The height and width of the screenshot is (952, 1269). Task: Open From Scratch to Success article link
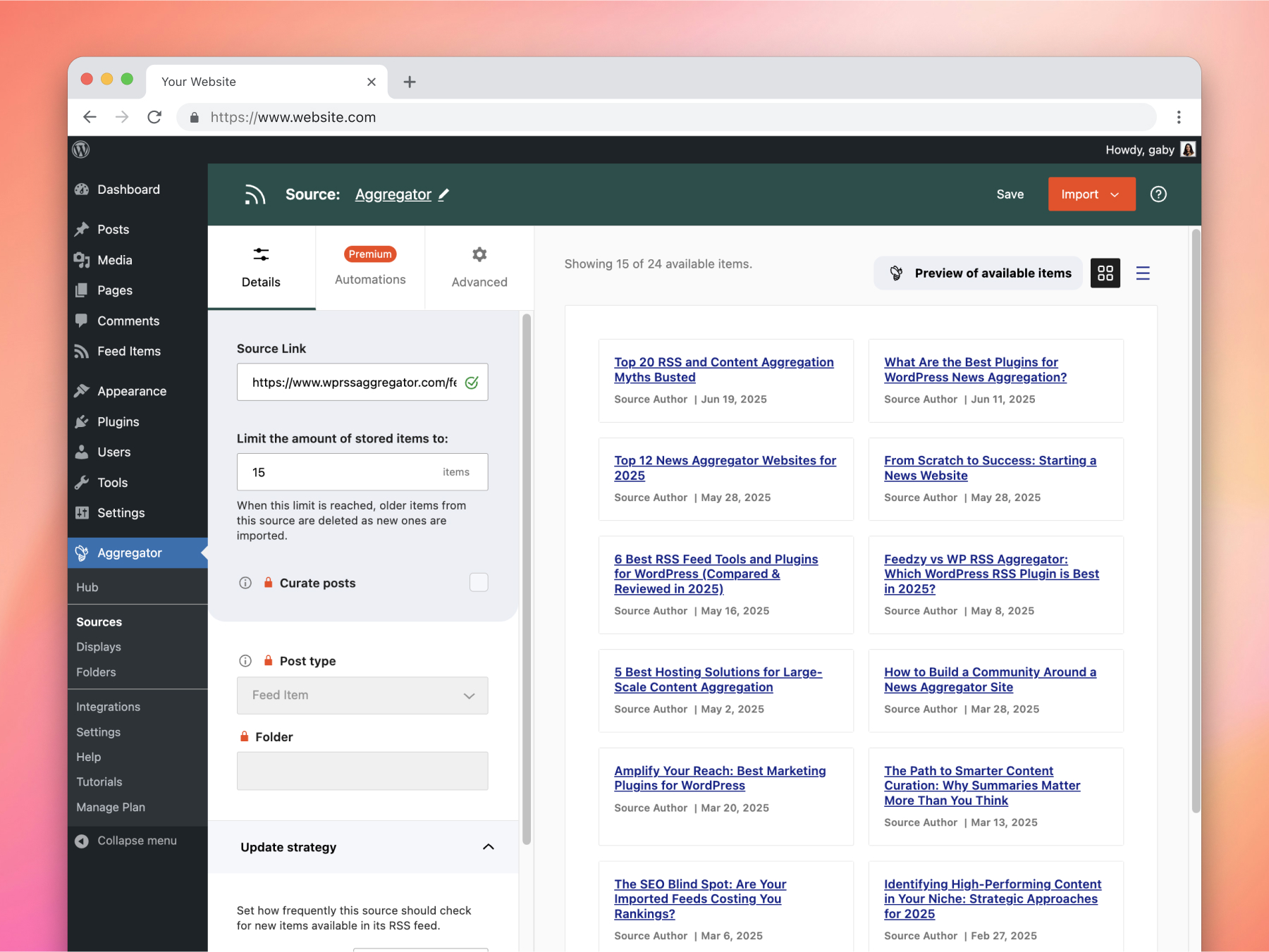tap(990, 468)
